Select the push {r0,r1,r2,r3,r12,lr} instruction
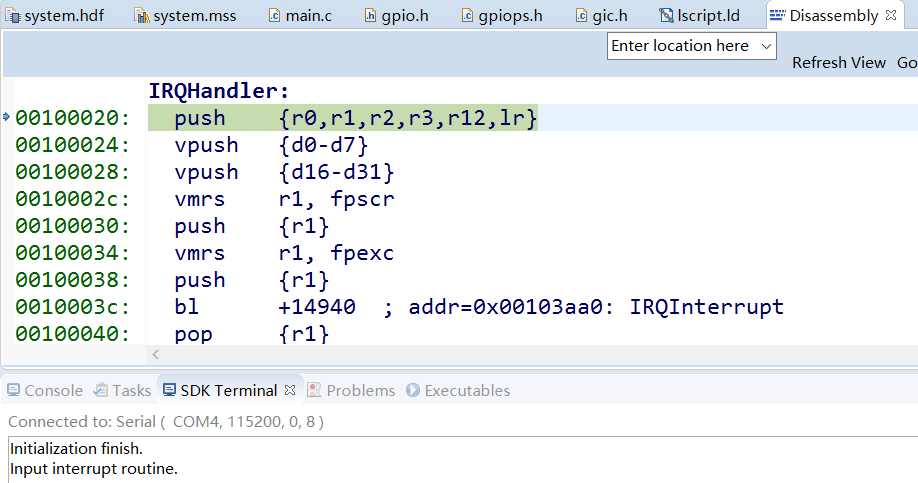This screenshot has height=483, width=918. tap(343, 118)
